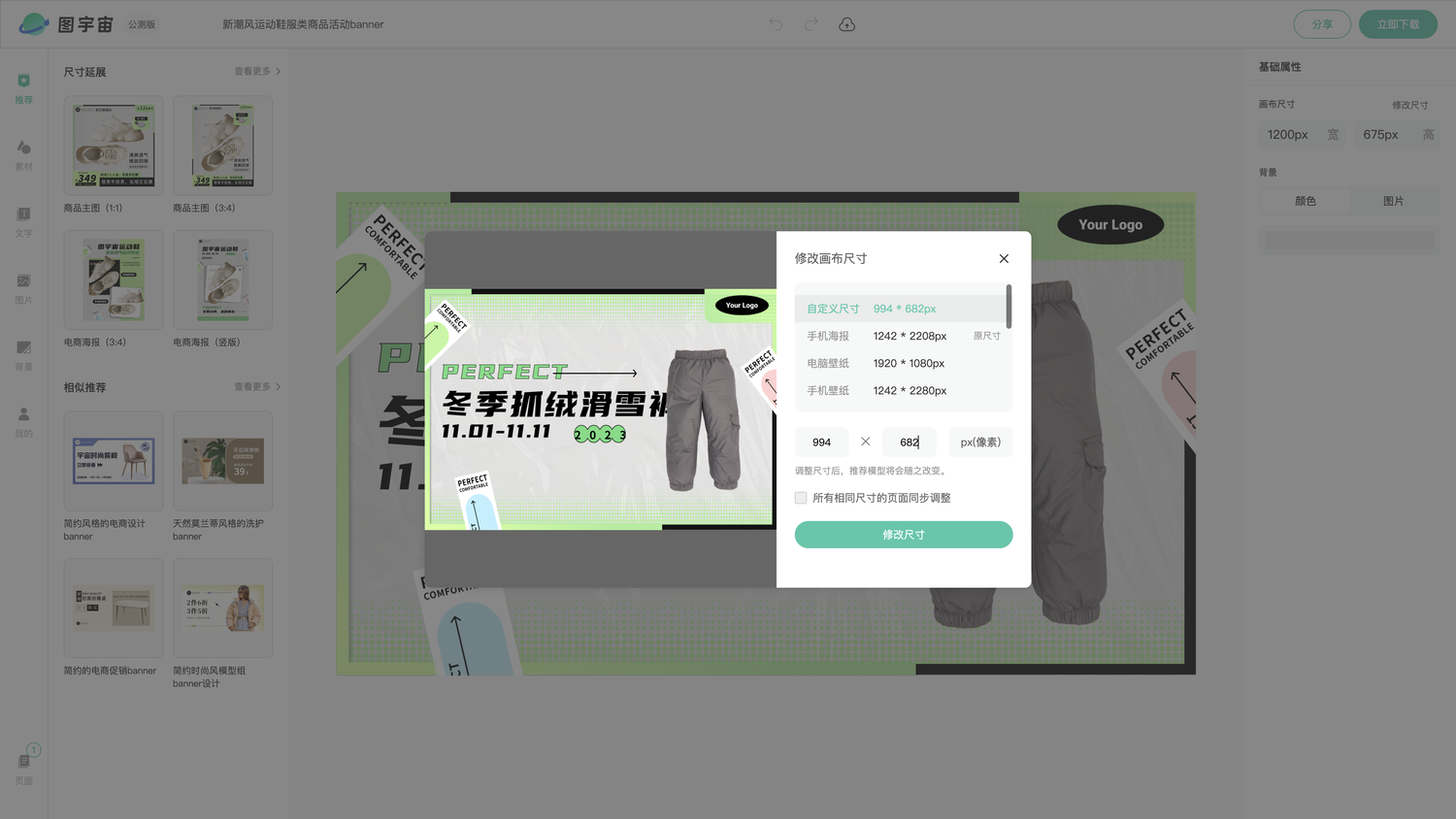
Task: Select 简约时尚风模型组 banner设计 thumbnail
Action: pos(222,607)
